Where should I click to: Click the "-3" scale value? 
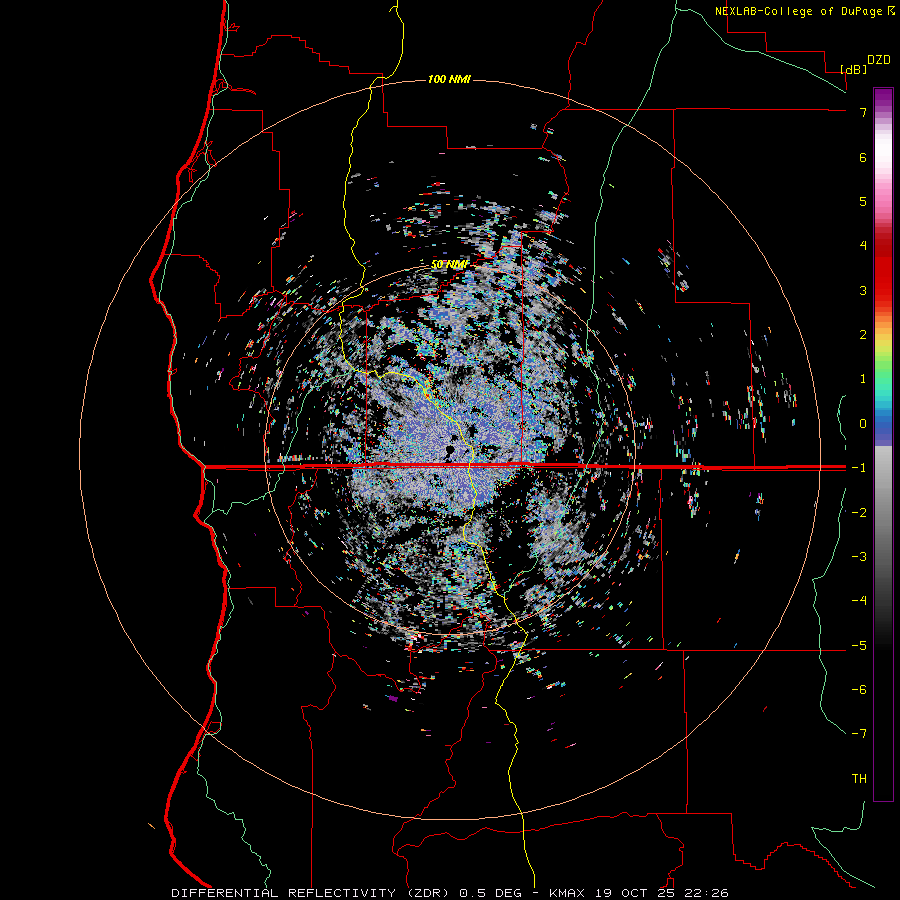[859, 557]
